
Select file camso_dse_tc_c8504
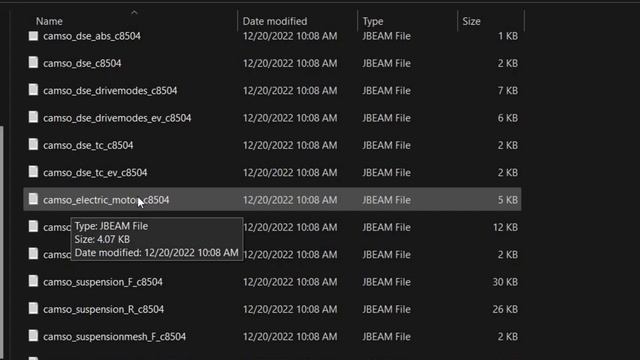[x=88, y=145]
